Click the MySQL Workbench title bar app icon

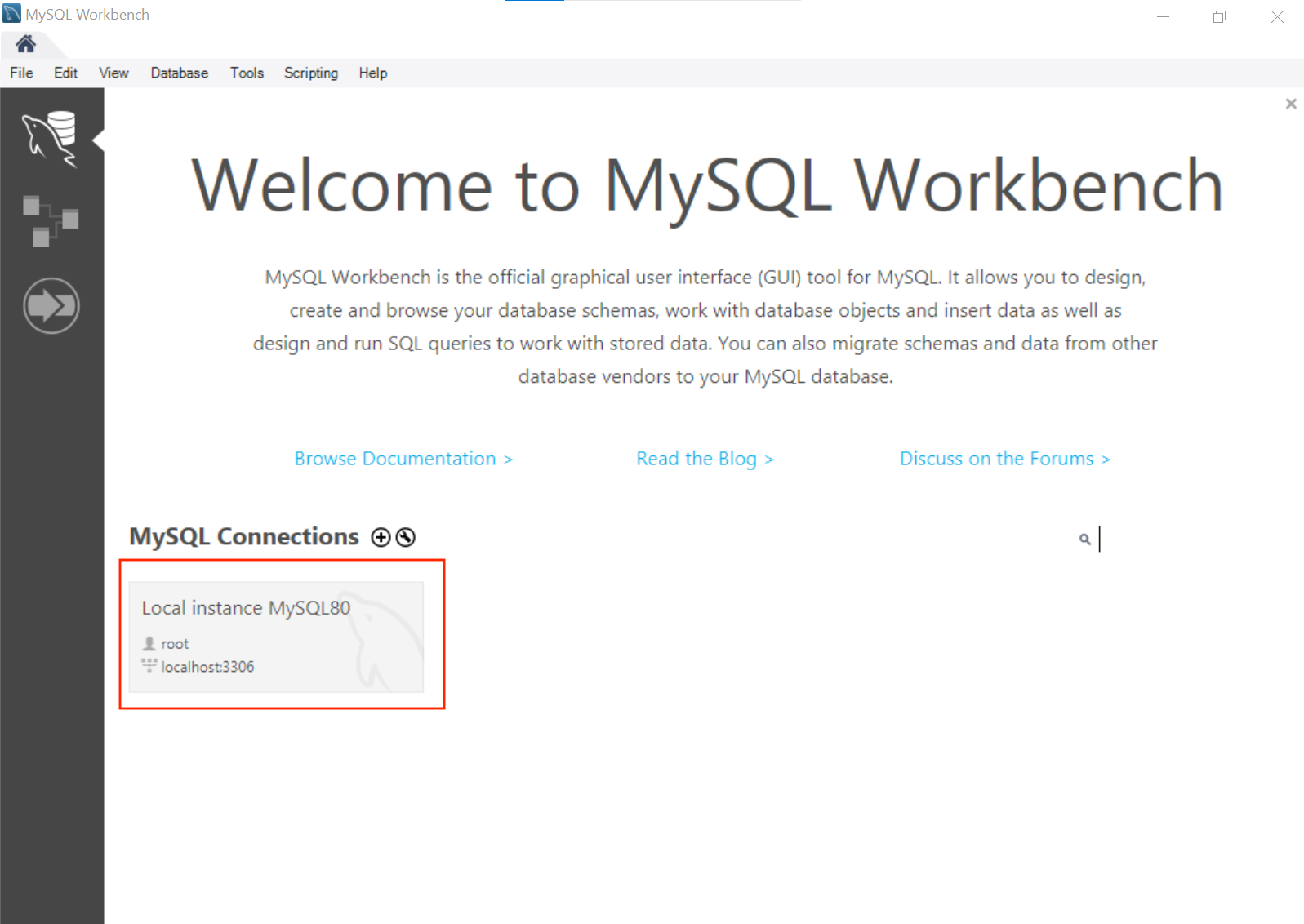pyautogui.click(x=11, y=14)
